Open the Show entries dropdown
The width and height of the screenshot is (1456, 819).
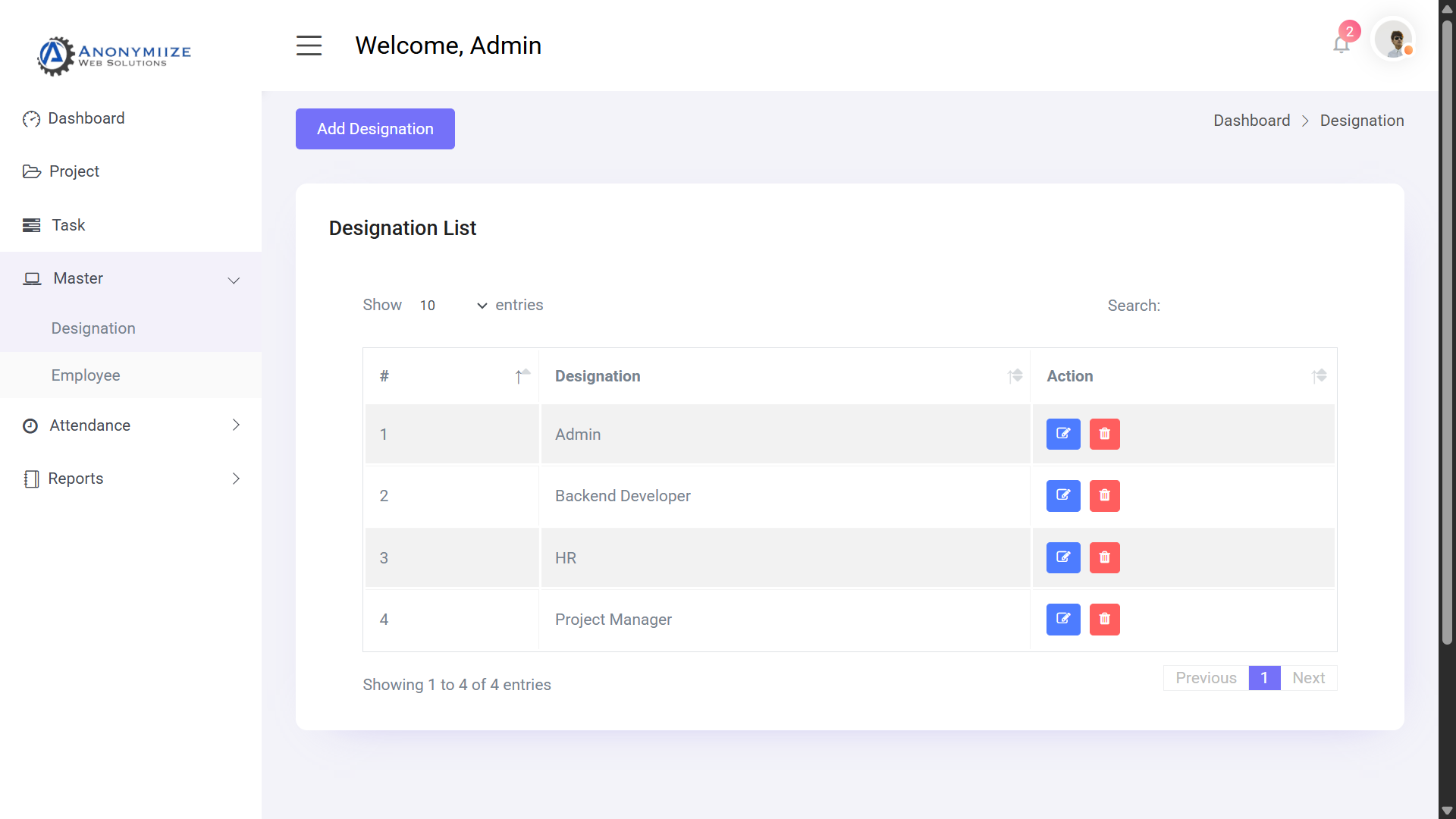(x=452, y=306)
